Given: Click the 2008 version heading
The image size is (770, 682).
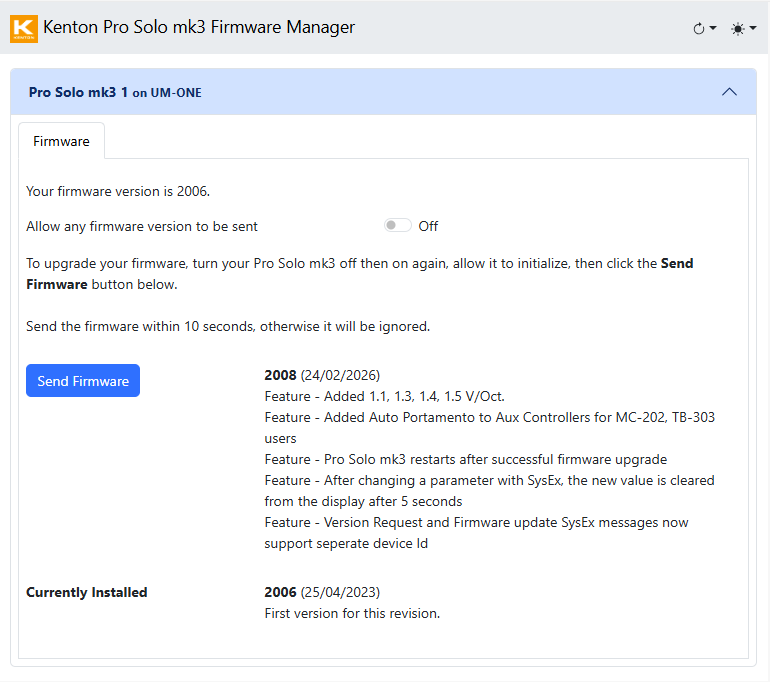Looking at the screenshot, I should pyautogui.click(x=280, y=375).
